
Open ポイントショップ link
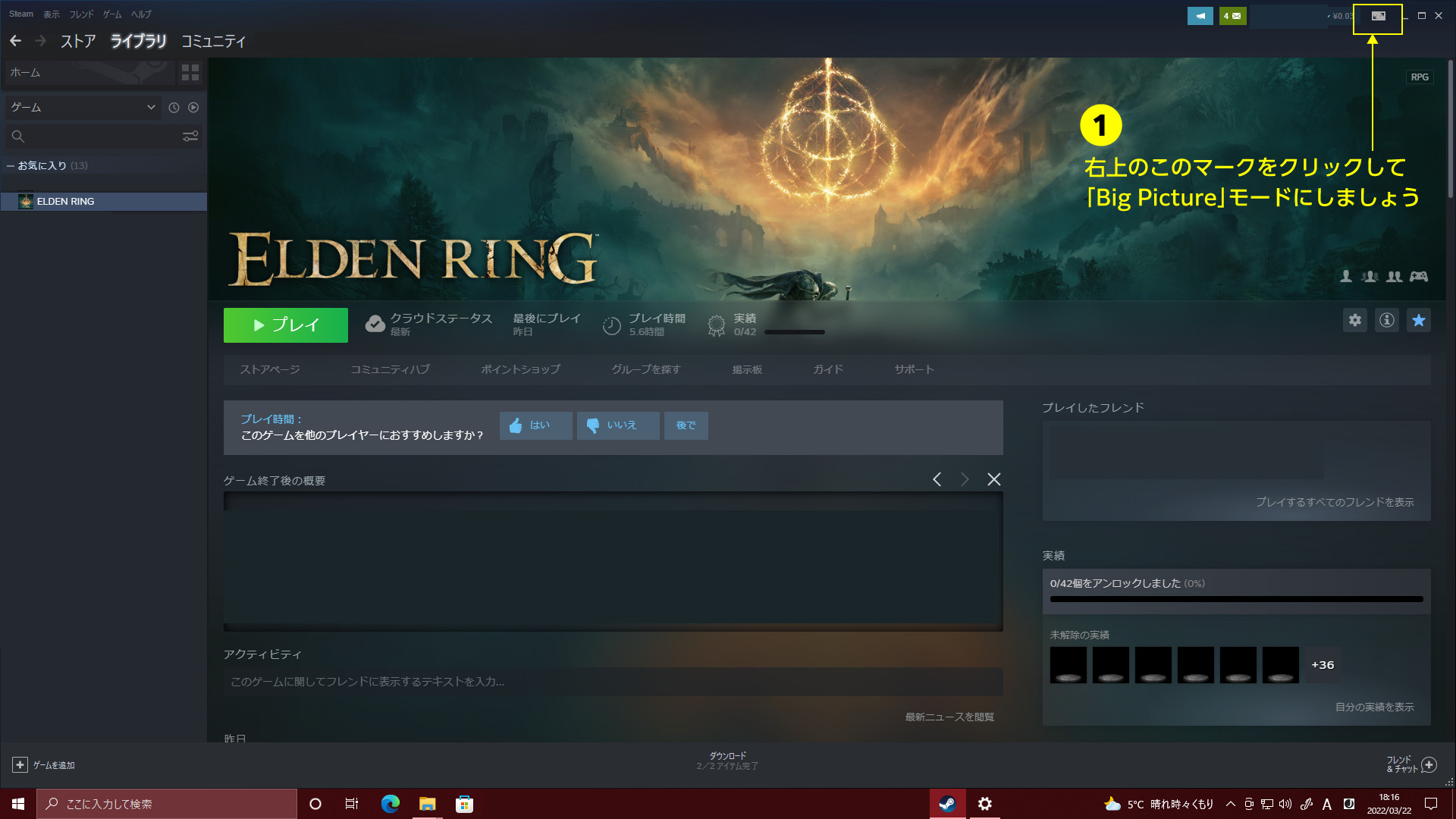[520, 369]
